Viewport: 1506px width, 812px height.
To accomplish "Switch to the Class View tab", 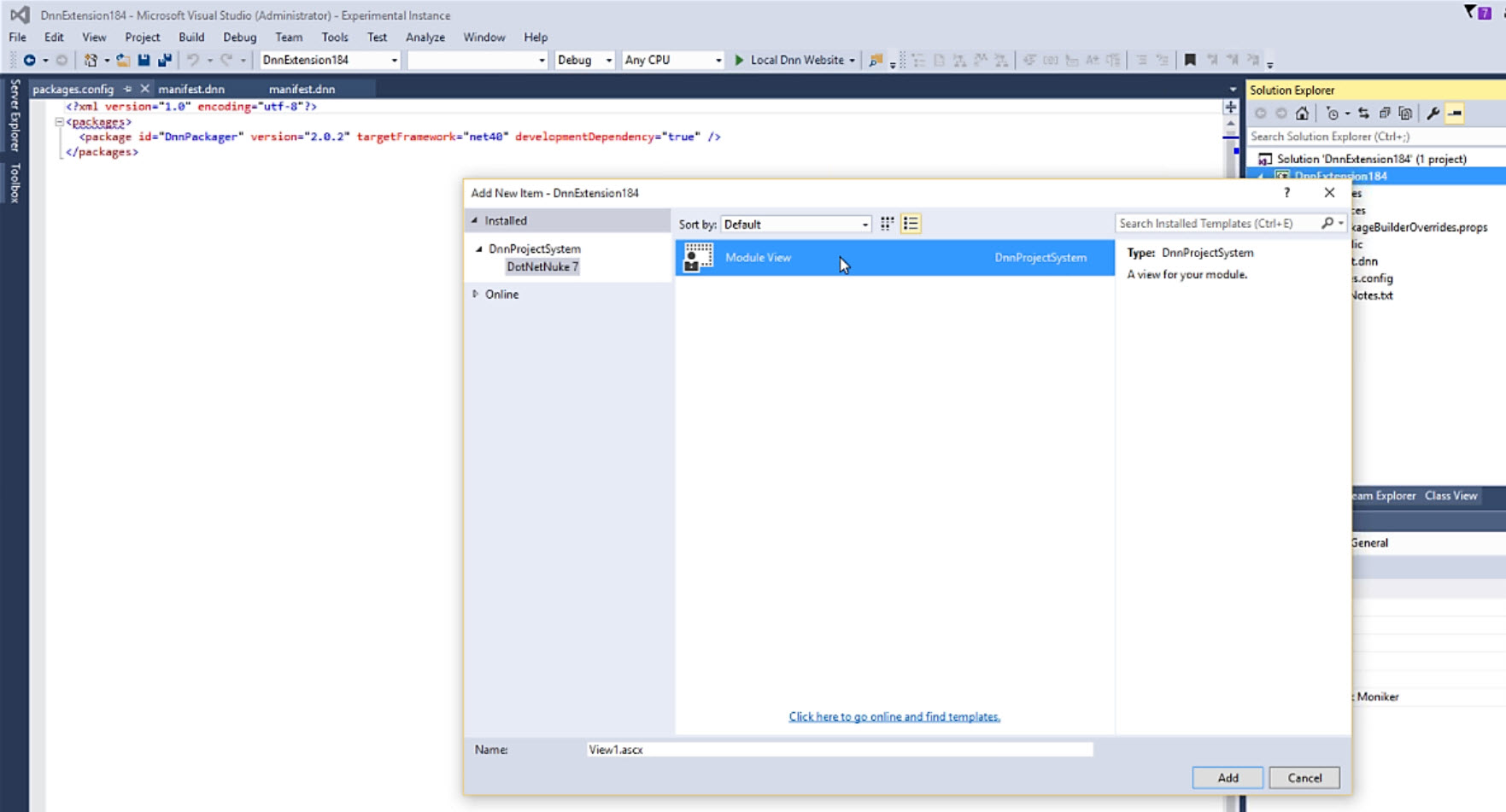I will coord(1450,495).
